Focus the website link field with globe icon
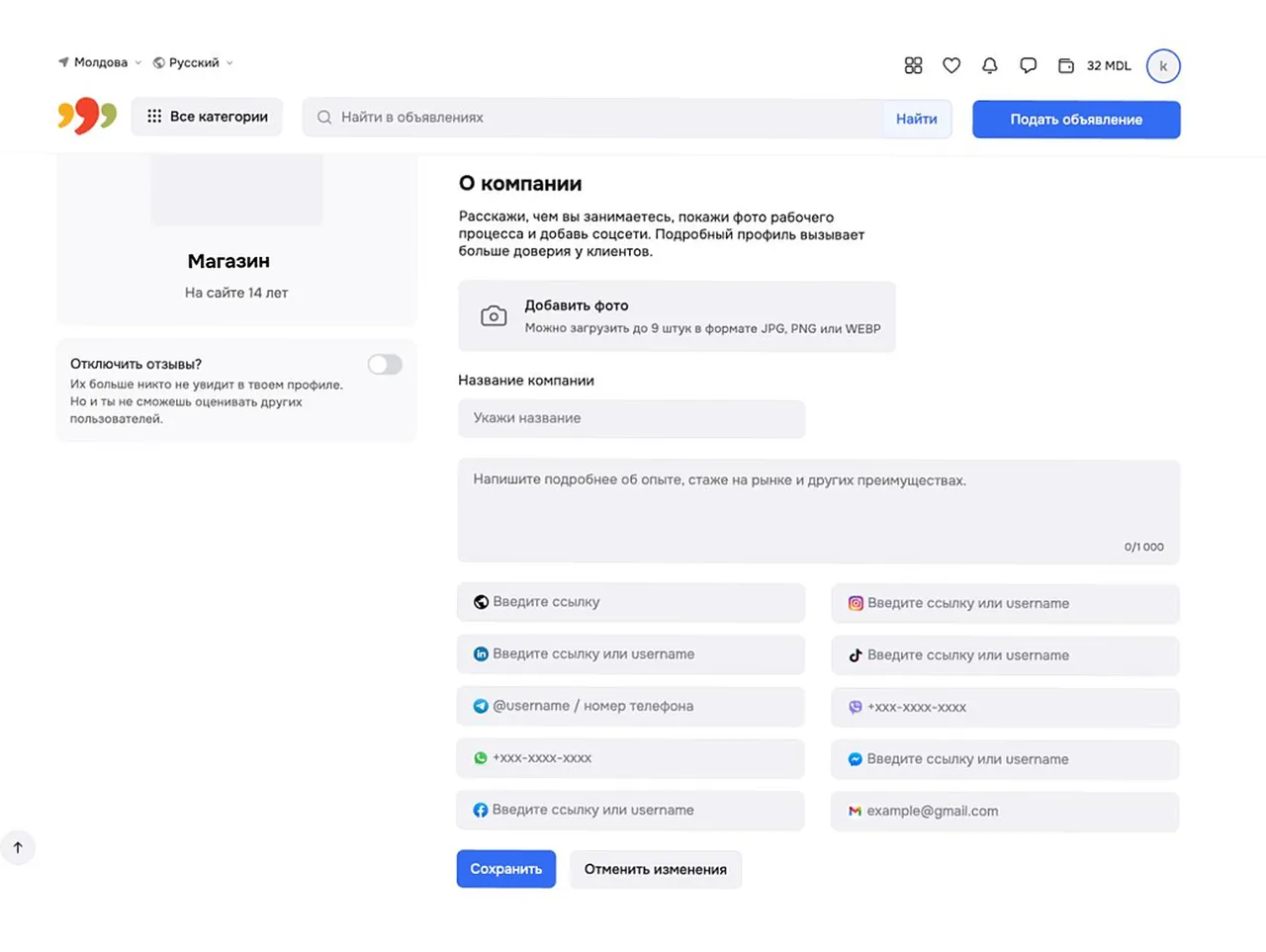1266x952 pixels. coord(631,602)
